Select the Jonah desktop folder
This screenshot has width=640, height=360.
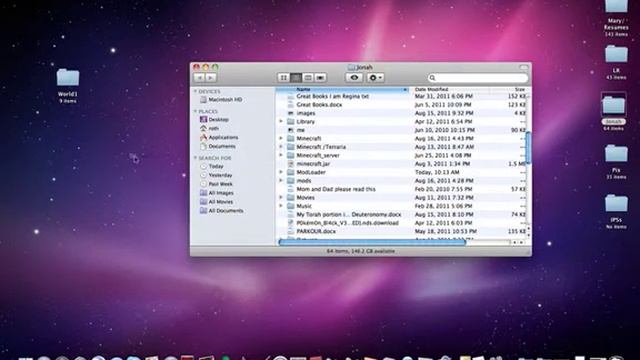click(614, 111)
